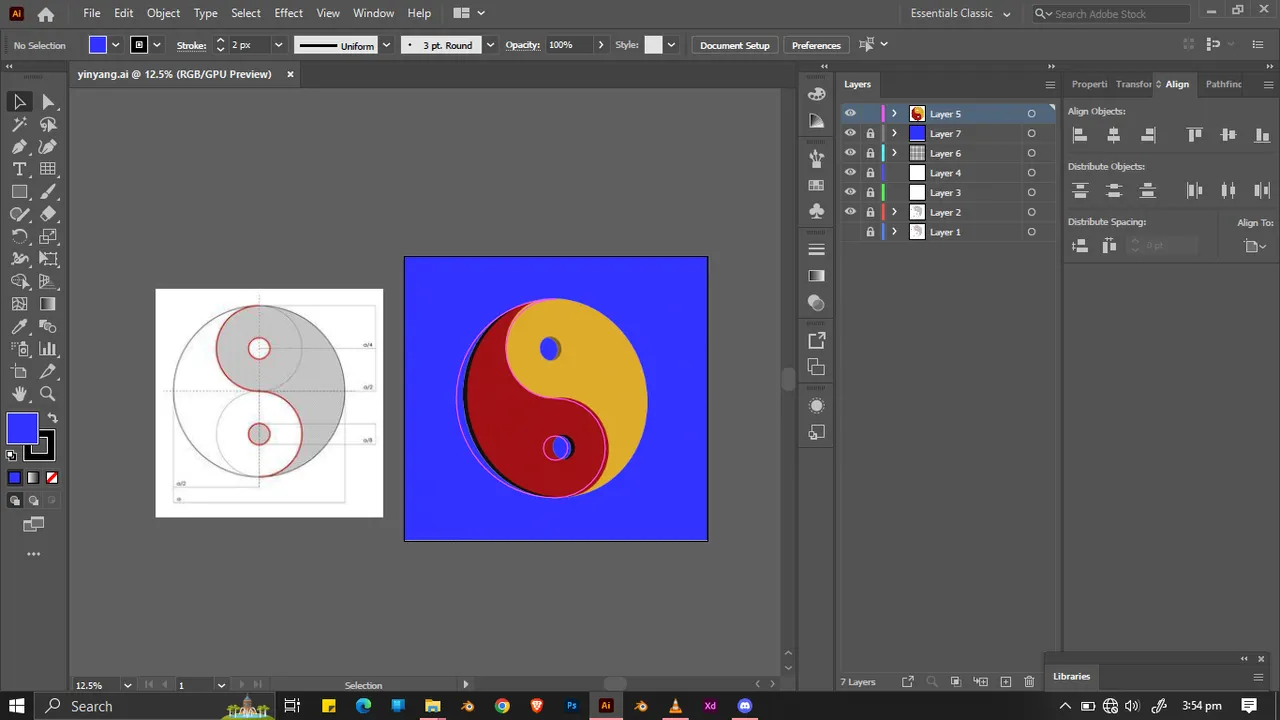Viewport: 1280px width, 720px height.
Task: Pick the Lasso tool
Action: pos(48,124)
